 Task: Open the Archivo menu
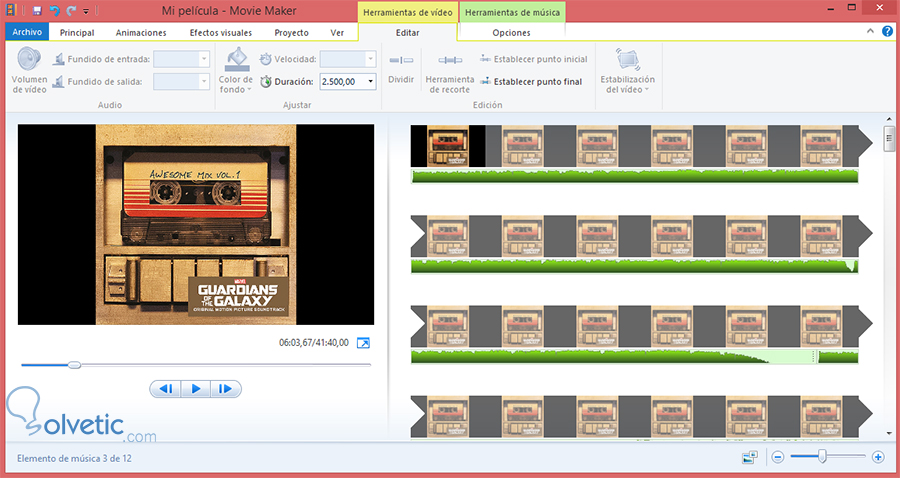(x=27, y=32)
